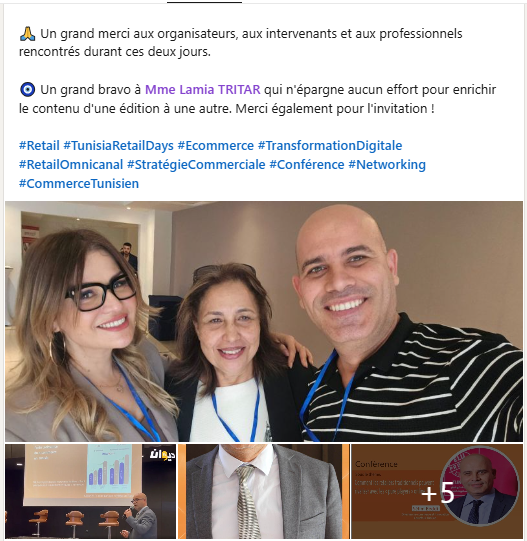The width and height of the screenshot is (527, 541).
Task: Show the +5 additional photos
Action: pos(437,491)
